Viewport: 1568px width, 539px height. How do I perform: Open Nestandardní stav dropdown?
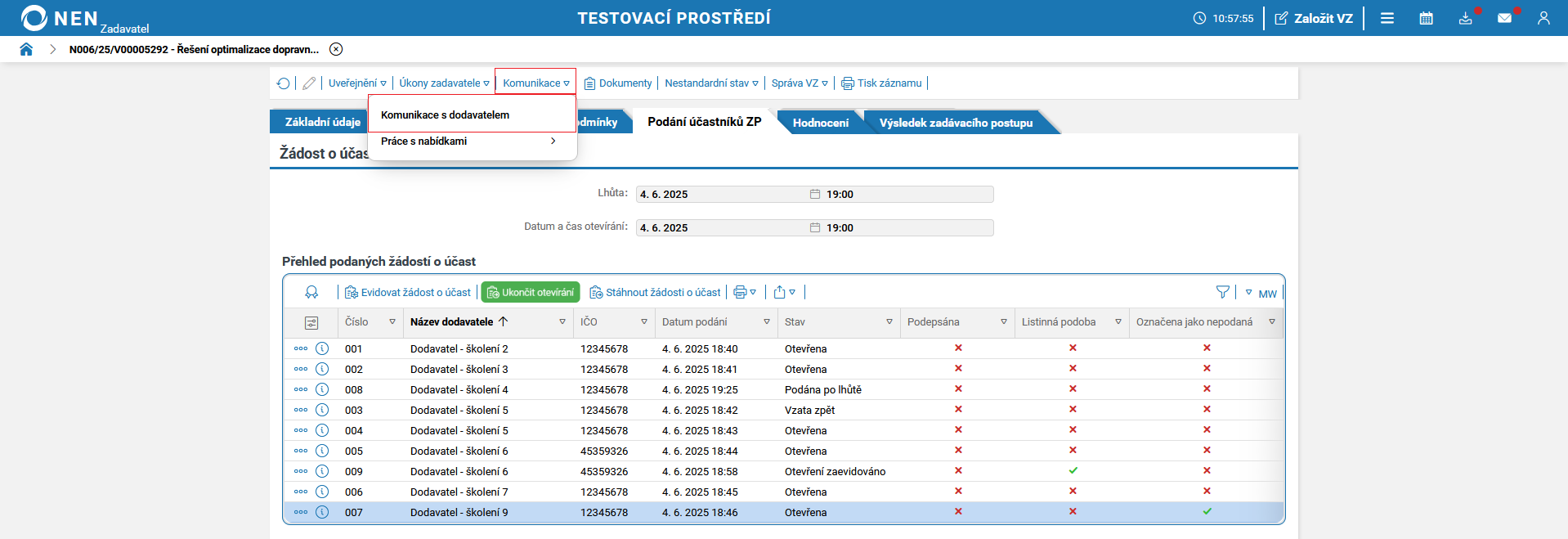tap(711, 83)
